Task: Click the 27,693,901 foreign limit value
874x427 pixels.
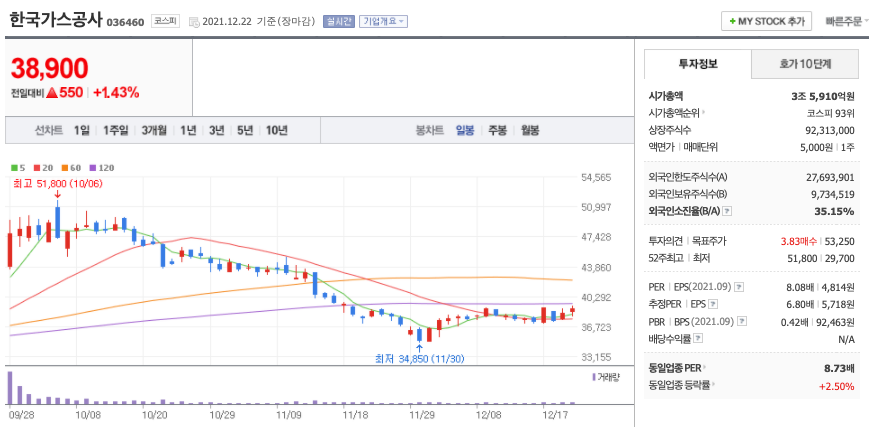Action: (x=831, y=177)
